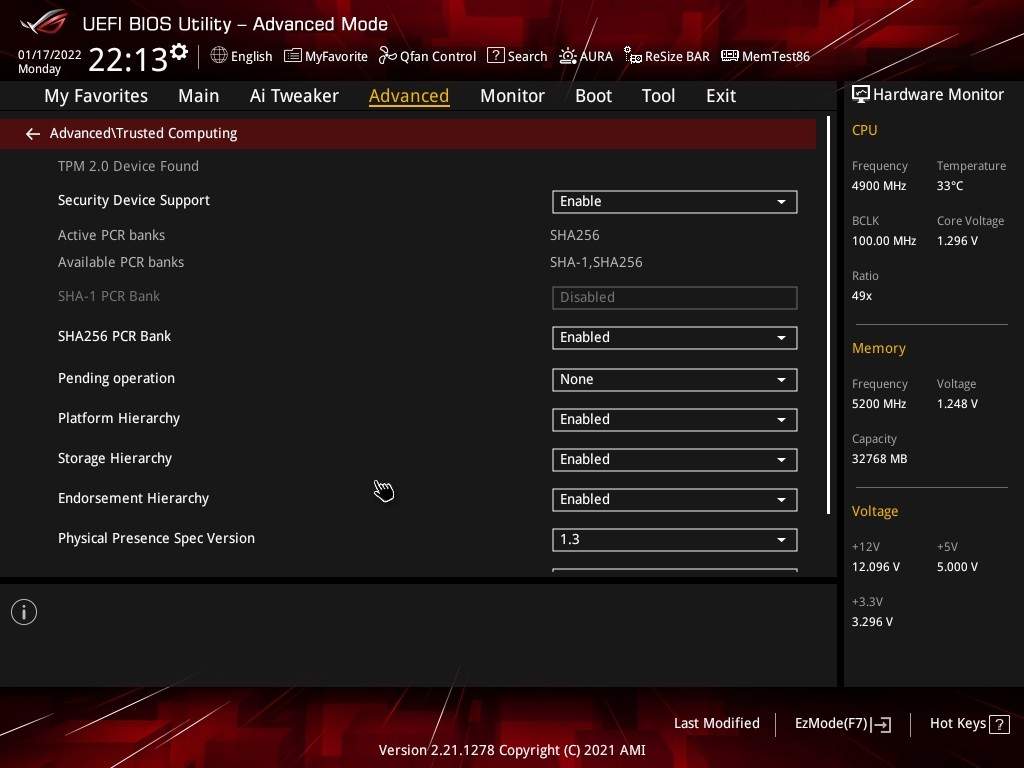Viewport: 1024px width, 768px height.
Task: Expand the Pending operation dropdown
Action: [x=674, y=379]
